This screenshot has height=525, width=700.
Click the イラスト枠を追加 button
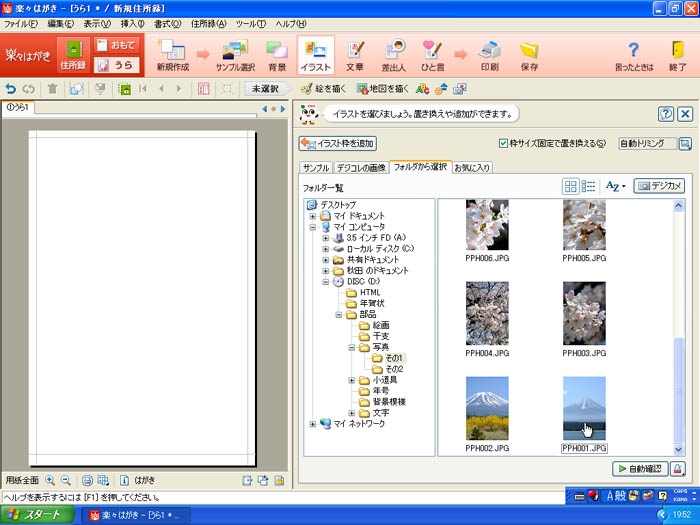(x=338, y=144)
